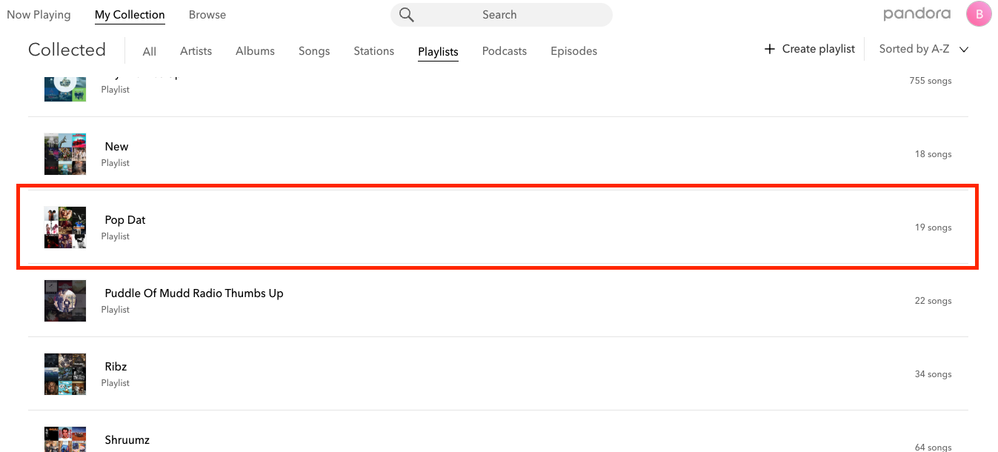Open the New playlist cover art
The width and height of the screenshot is (998, 452).
pos(65,154)
